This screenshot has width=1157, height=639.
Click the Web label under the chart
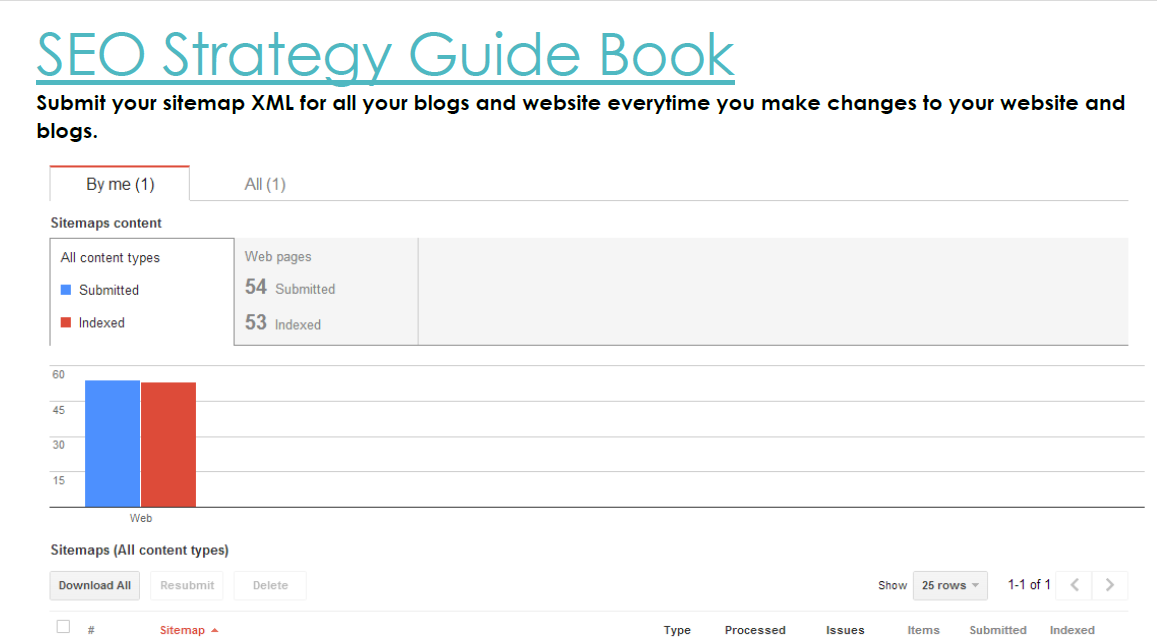click(140, 518)
